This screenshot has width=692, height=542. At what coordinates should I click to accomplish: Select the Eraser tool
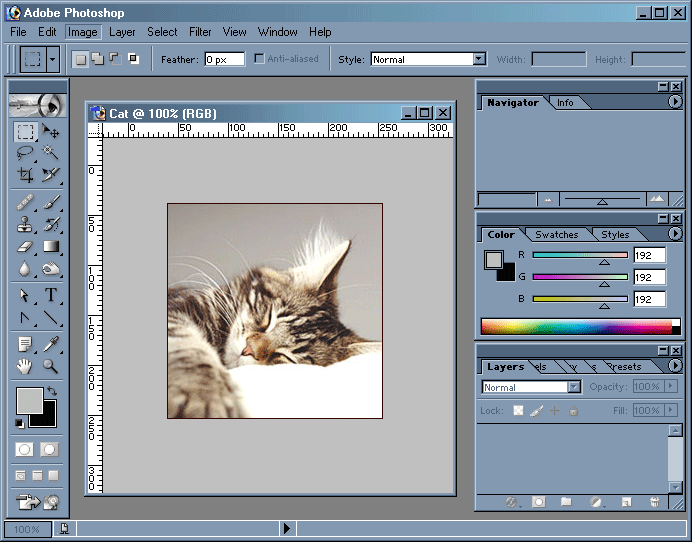click(x=25, y=246)
